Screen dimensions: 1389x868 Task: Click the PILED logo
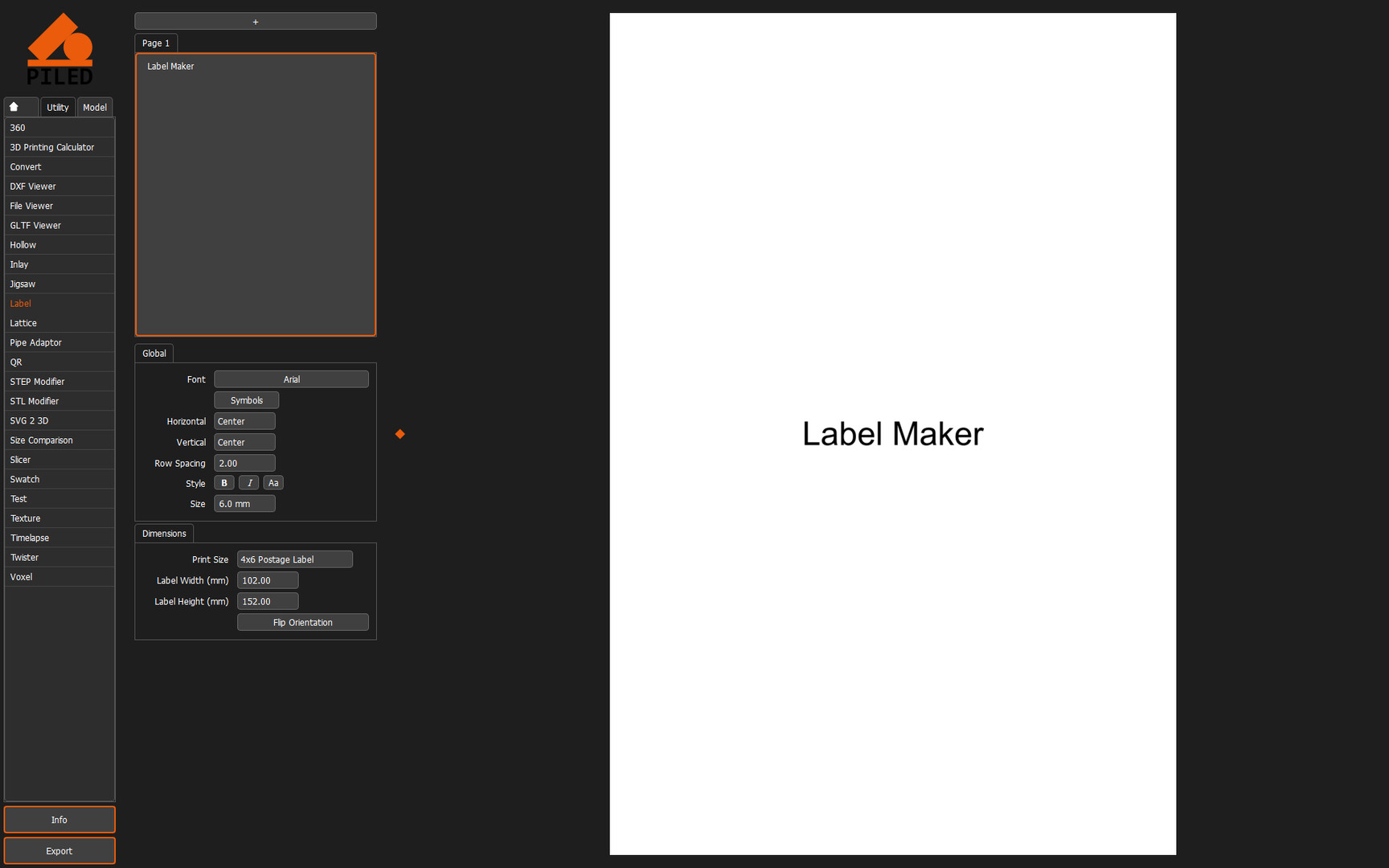click(60, 50)
